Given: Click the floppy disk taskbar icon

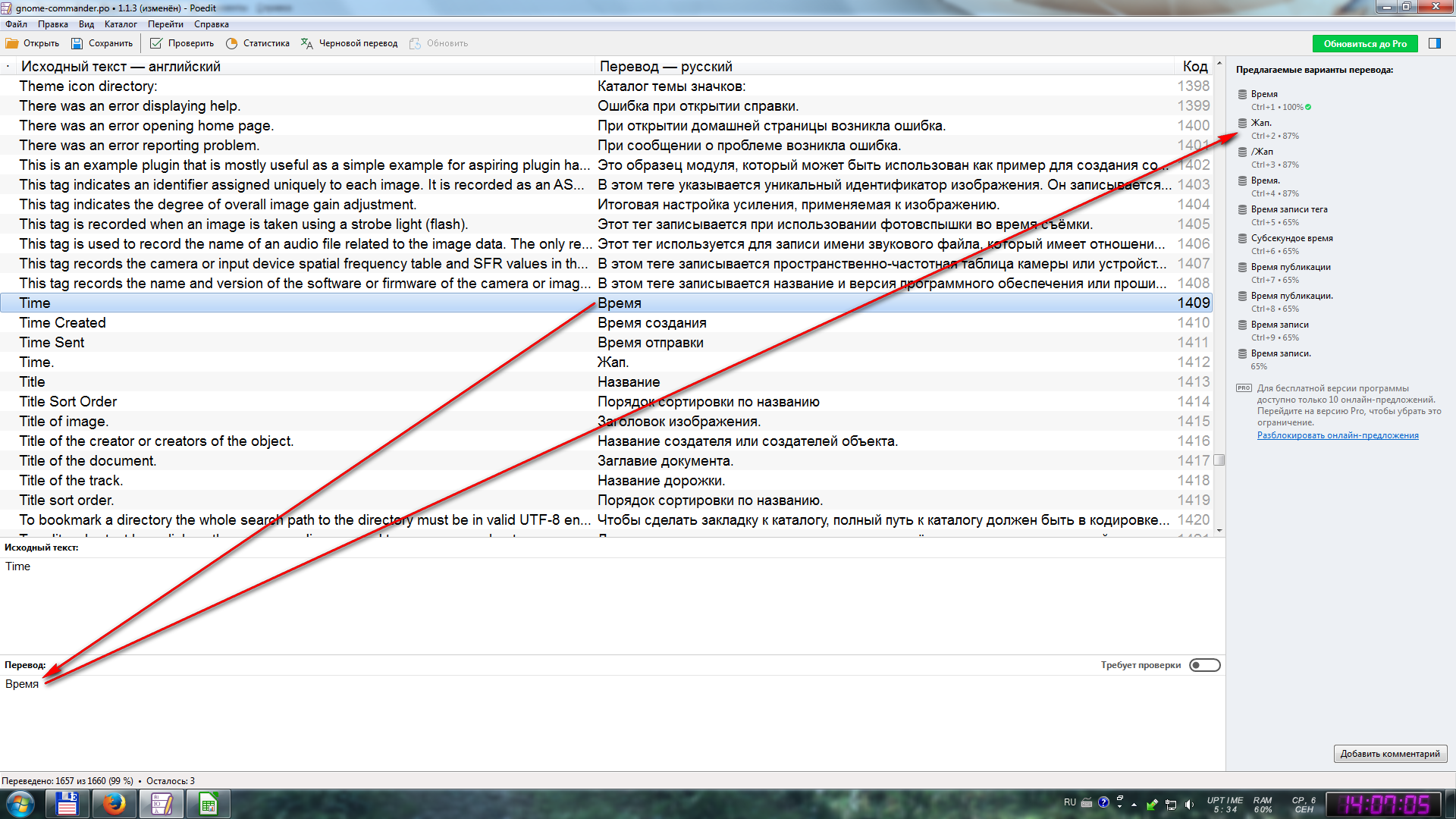Looking at the screenshot, I should 67,804.
